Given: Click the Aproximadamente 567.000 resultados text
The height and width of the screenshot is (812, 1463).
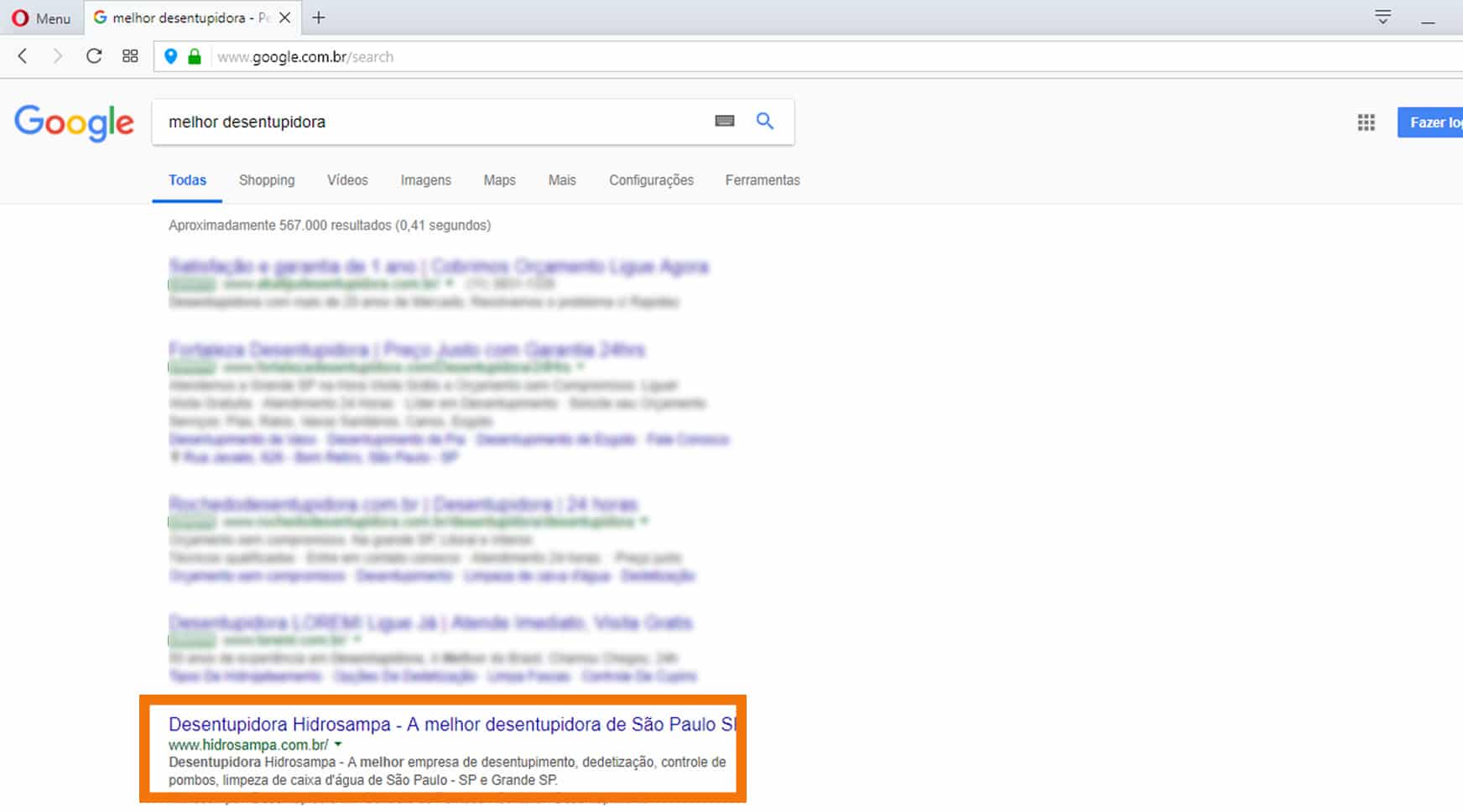Looking at the screenshot, I should [x=330, y=226].
